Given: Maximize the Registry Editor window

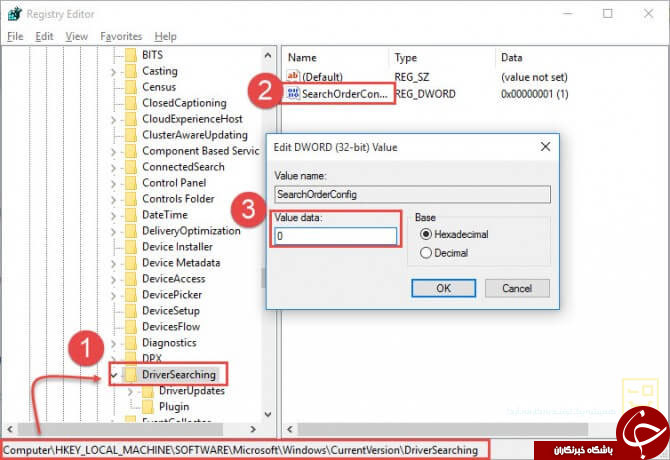Looking at the screenshot, I should [x=608, y=14].
